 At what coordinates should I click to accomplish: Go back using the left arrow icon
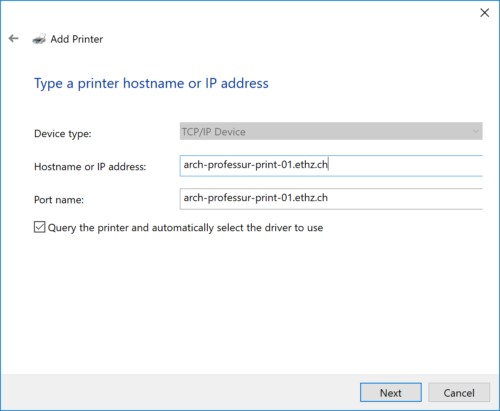(x=13, y=39)
